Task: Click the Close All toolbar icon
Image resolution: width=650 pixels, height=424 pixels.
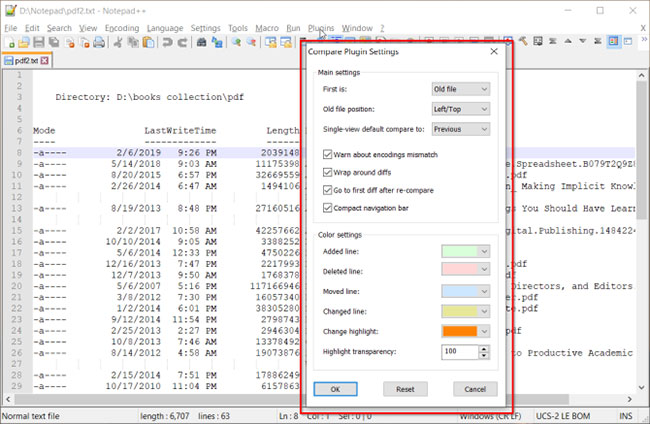Action: click(85, 42)
